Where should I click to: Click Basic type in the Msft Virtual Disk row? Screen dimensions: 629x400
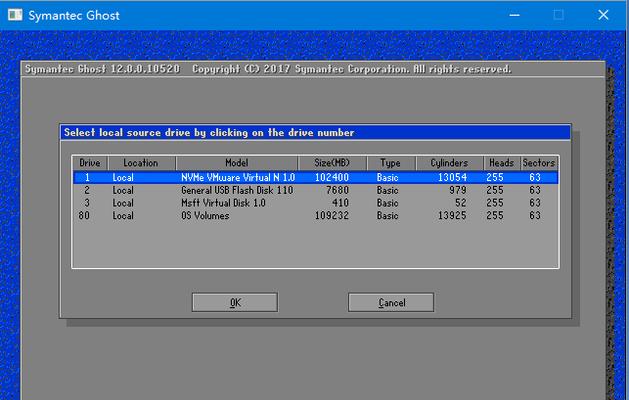pos(388,203)
